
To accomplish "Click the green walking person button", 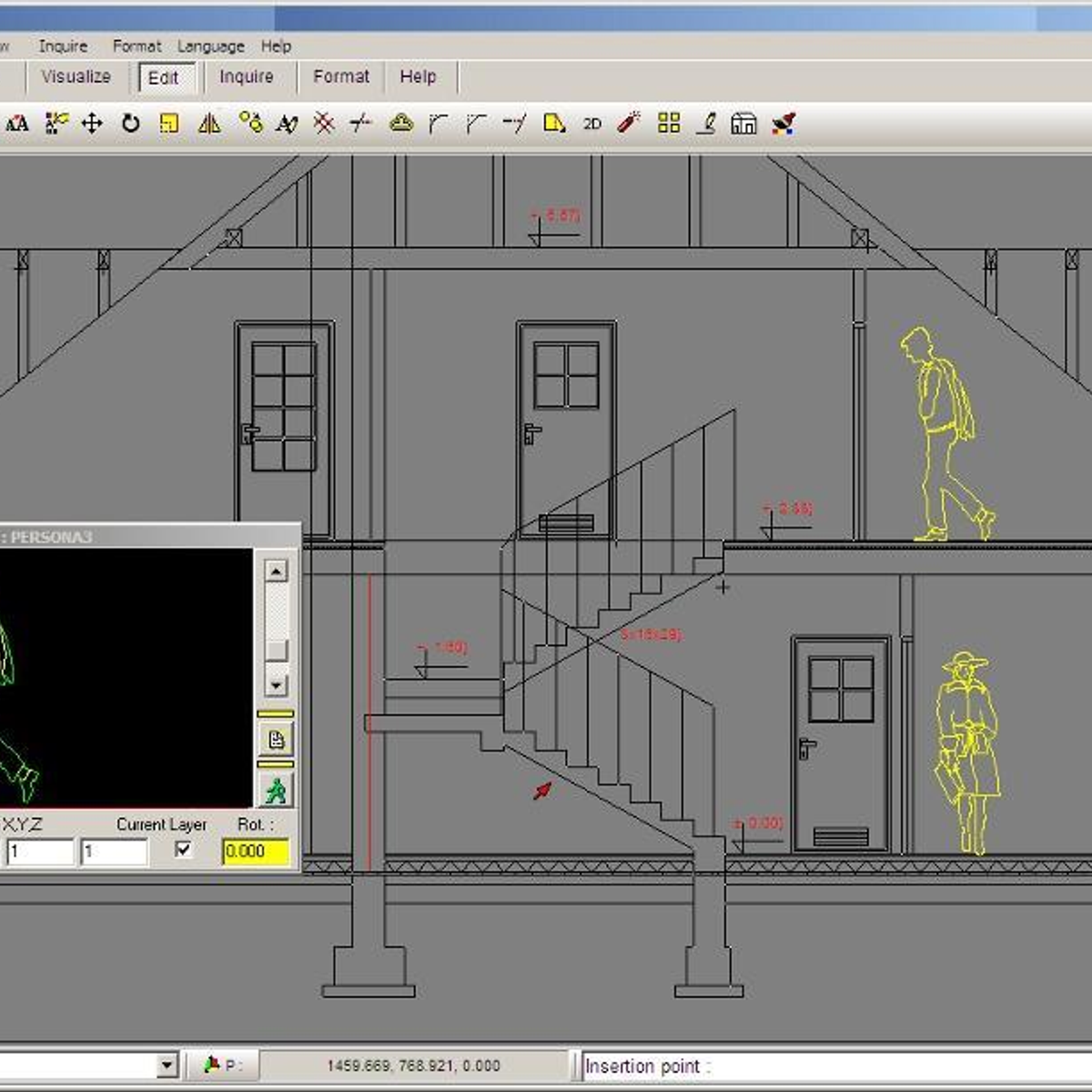I will pyautogui.click(x=276, y=790).
